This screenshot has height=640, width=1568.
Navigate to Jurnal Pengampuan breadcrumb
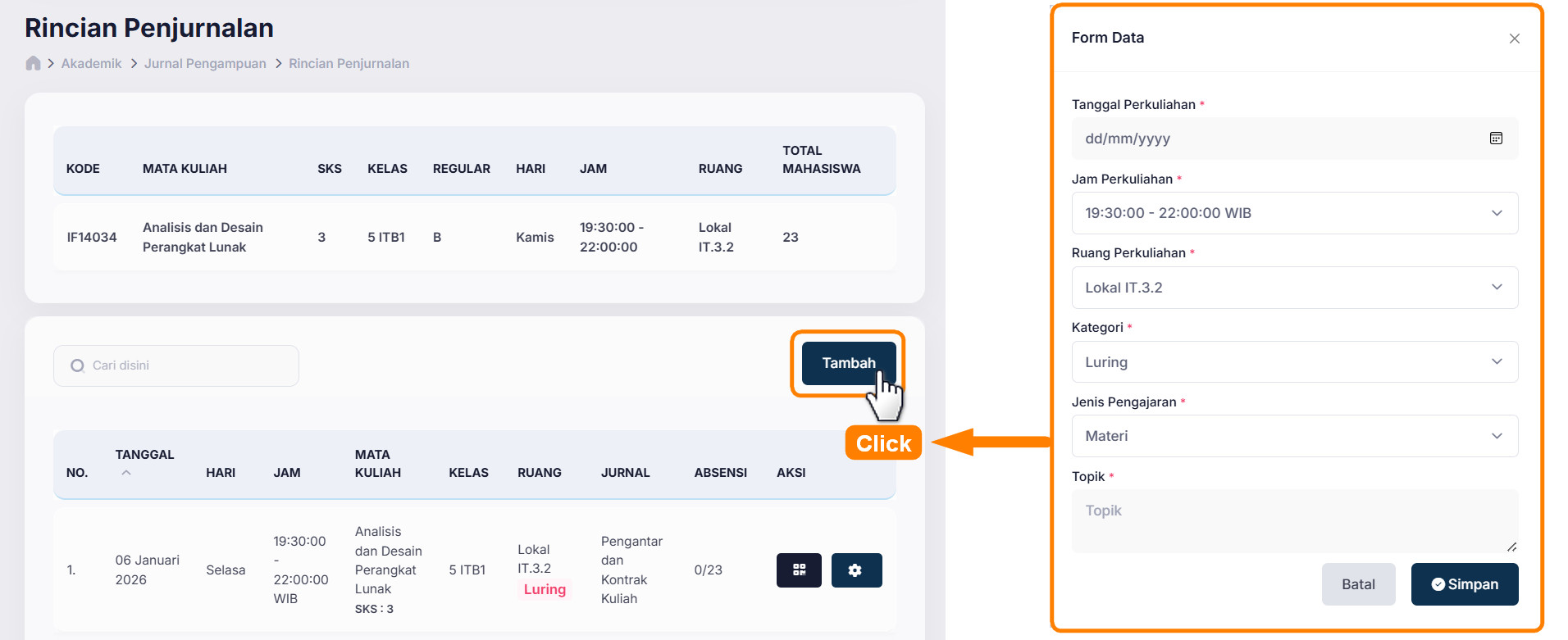[x=205, y=63]
